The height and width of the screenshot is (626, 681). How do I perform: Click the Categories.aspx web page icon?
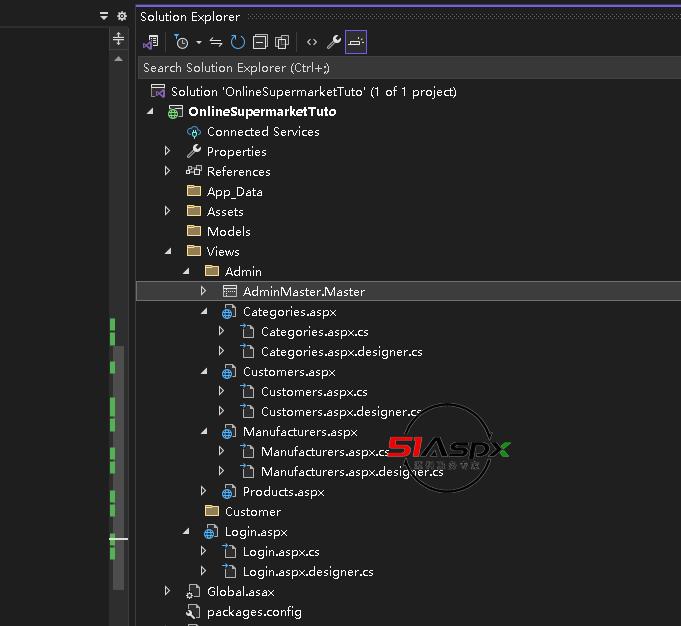pyautogui.click(x=229, y=311)
